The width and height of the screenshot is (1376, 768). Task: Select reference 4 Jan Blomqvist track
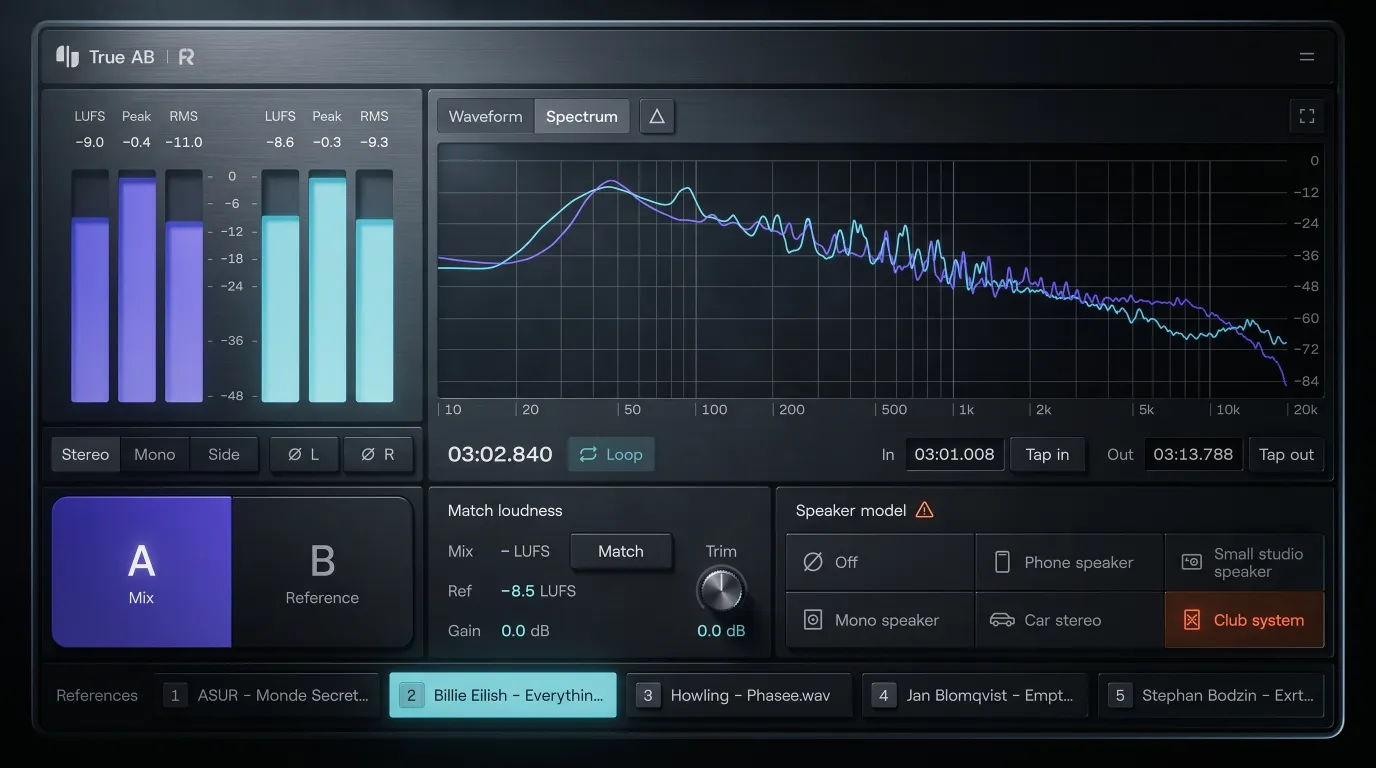[x=975, y=695]
